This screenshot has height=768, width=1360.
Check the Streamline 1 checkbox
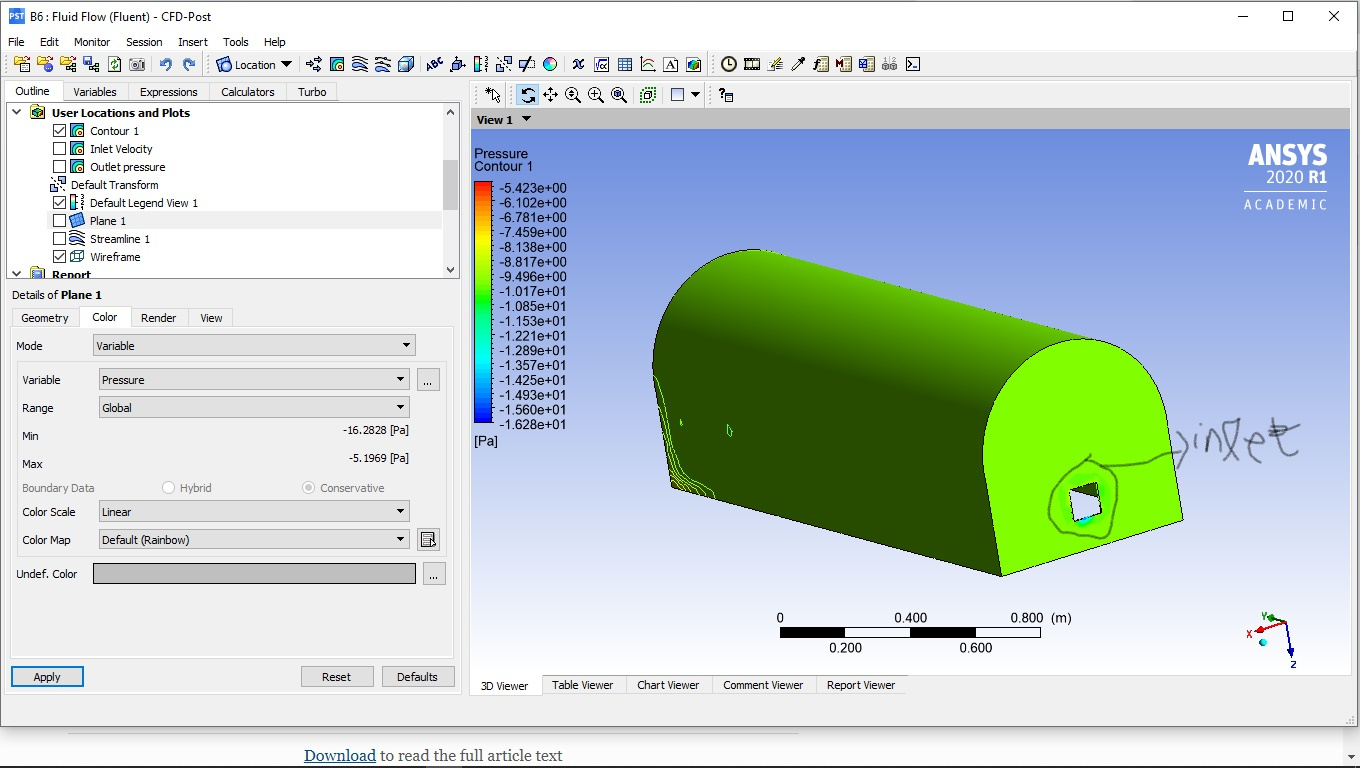(59, 239)
